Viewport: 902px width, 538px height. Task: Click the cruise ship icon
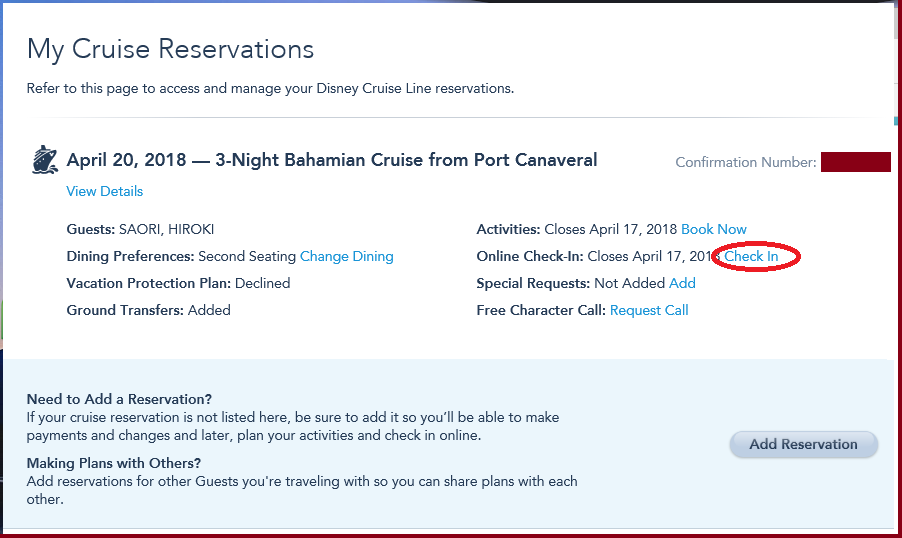pyautogui.click(x=45, y=160)
